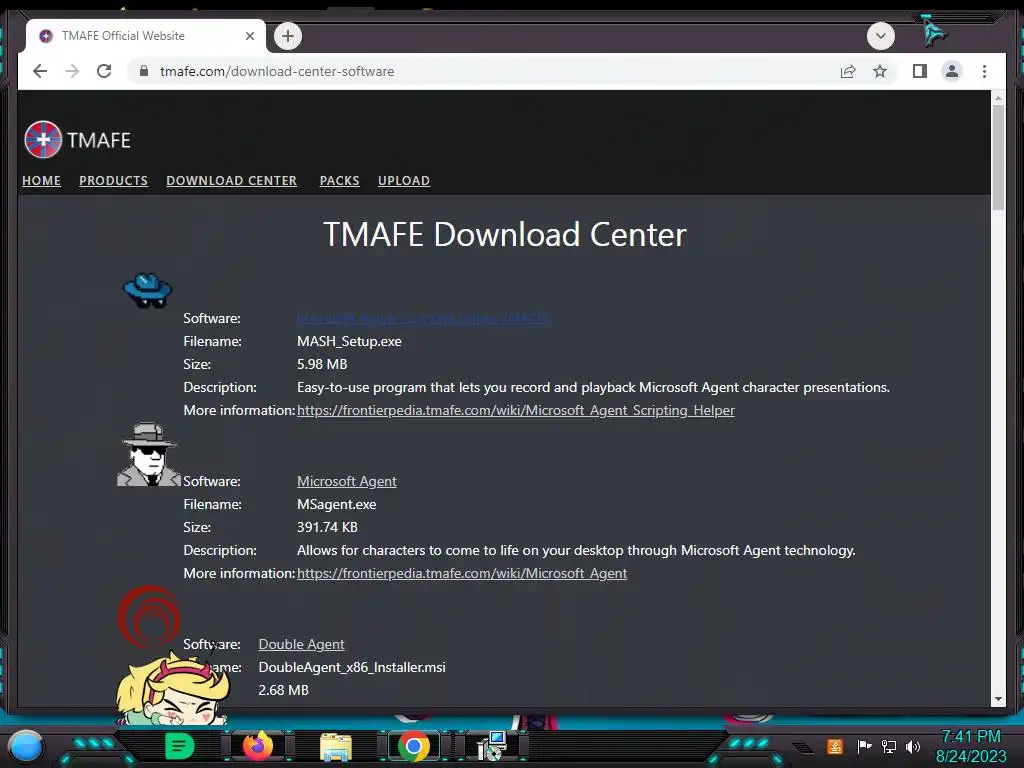Expand the tab search dropdown
This screenshot has width=1024, height=768.
pyautogui.click(x=880, y=36)
